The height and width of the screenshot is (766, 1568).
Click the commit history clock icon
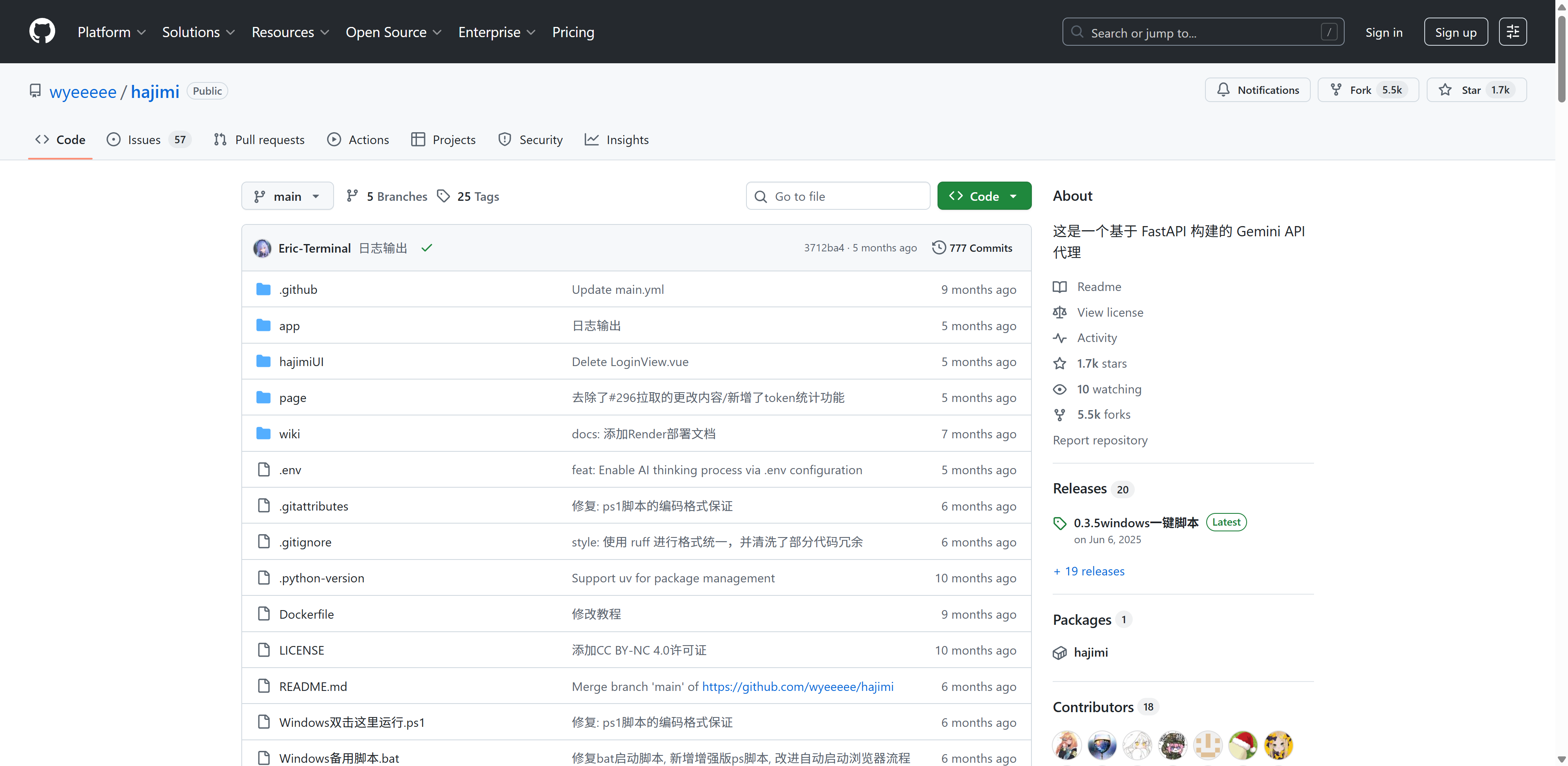(939, 248)
